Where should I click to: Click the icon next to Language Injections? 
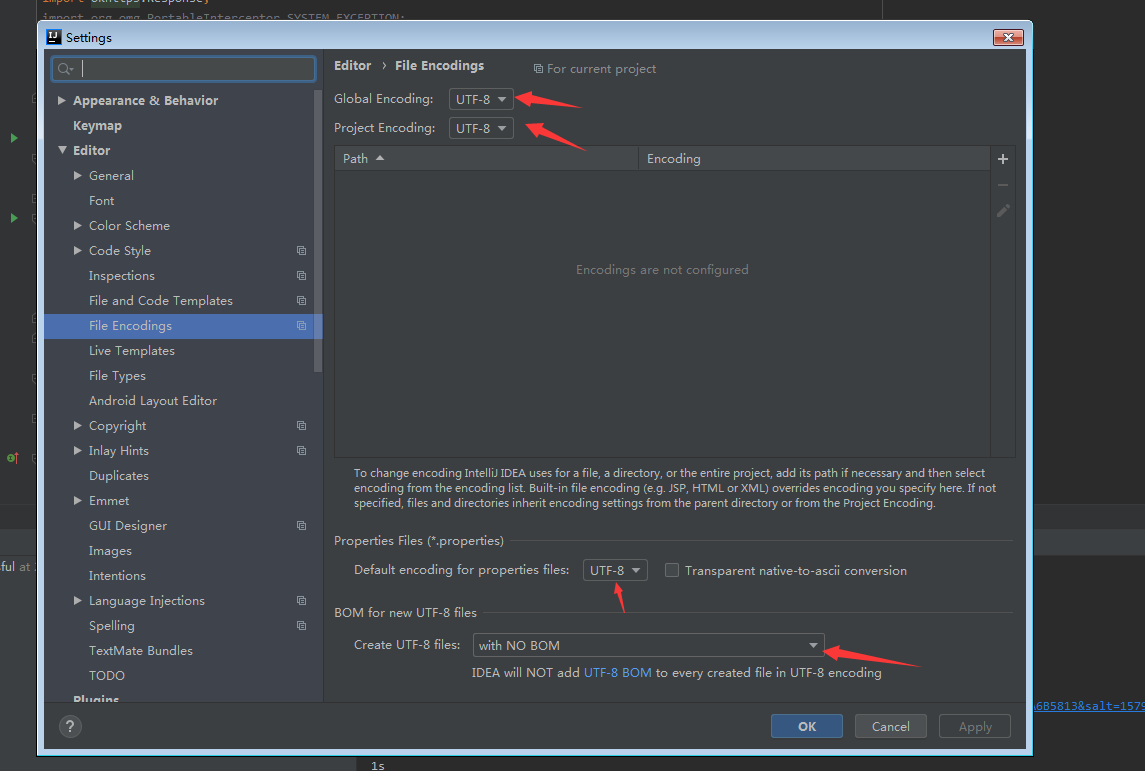pos(301,600)
